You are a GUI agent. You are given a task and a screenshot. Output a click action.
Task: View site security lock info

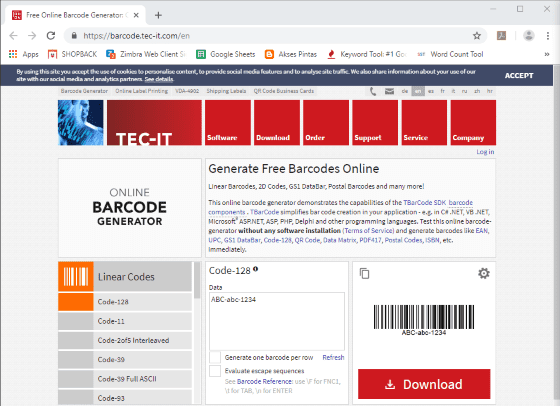(74, 36)
